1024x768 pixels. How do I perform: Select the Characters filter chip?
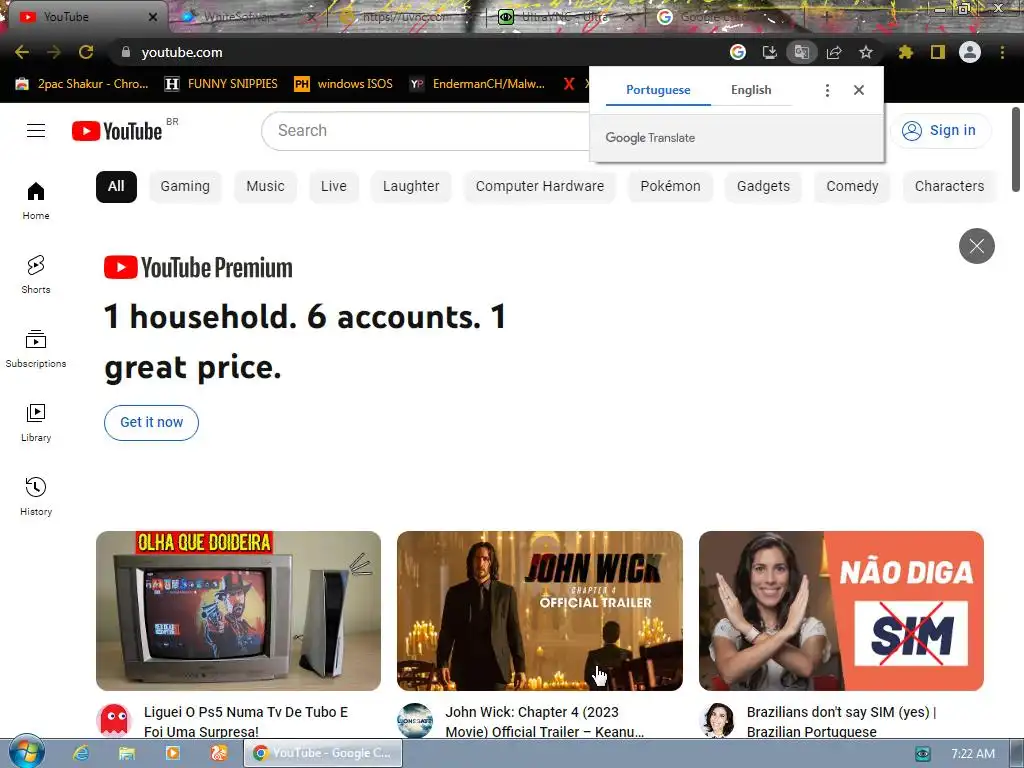(x=950, y=187)
